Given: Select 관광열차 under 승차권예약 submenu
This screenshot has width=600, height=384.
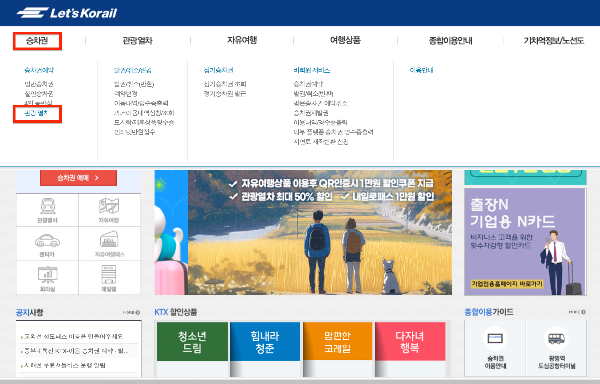Looking at the screenshot, I should [36, 113].
